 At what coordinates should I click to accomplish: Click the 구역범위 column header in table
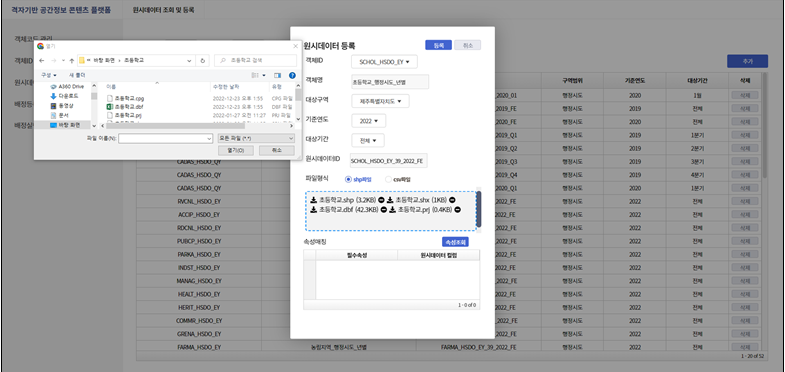pos(572,80)
